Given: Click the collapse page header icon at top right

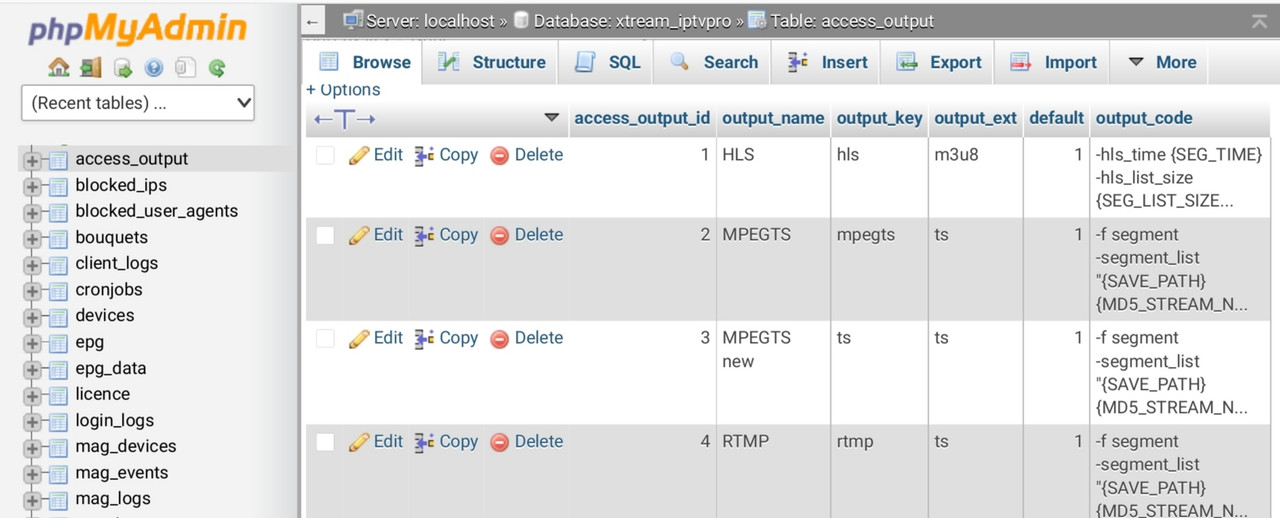Looking at the screenshot, I should [1259, 21].
